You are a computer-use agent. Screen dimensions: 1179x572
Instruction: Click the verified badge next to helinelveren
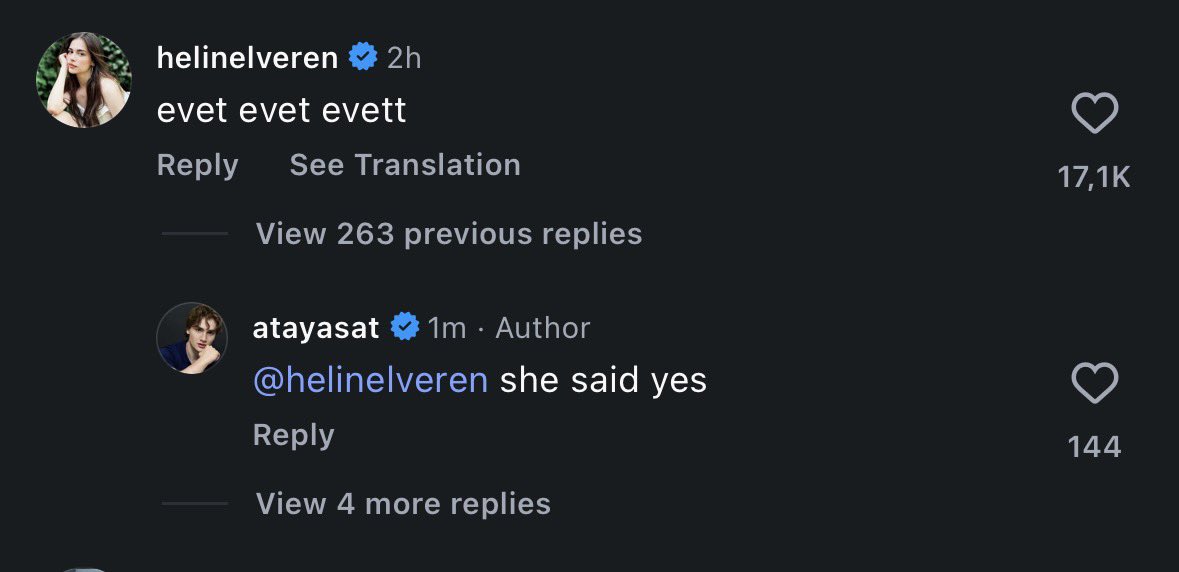tap(363, 57)
